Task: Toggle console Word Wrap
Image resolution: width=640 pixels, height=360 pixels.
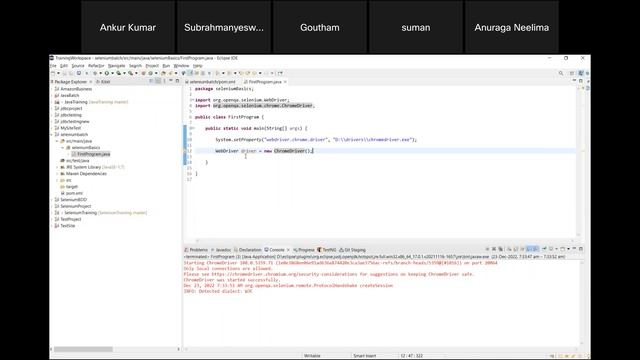Action: pyautogui.click(x=522, y=249)
